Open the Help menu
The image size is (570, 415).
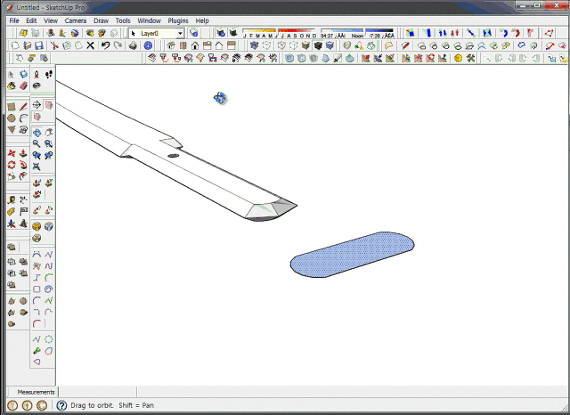point(202,21)
